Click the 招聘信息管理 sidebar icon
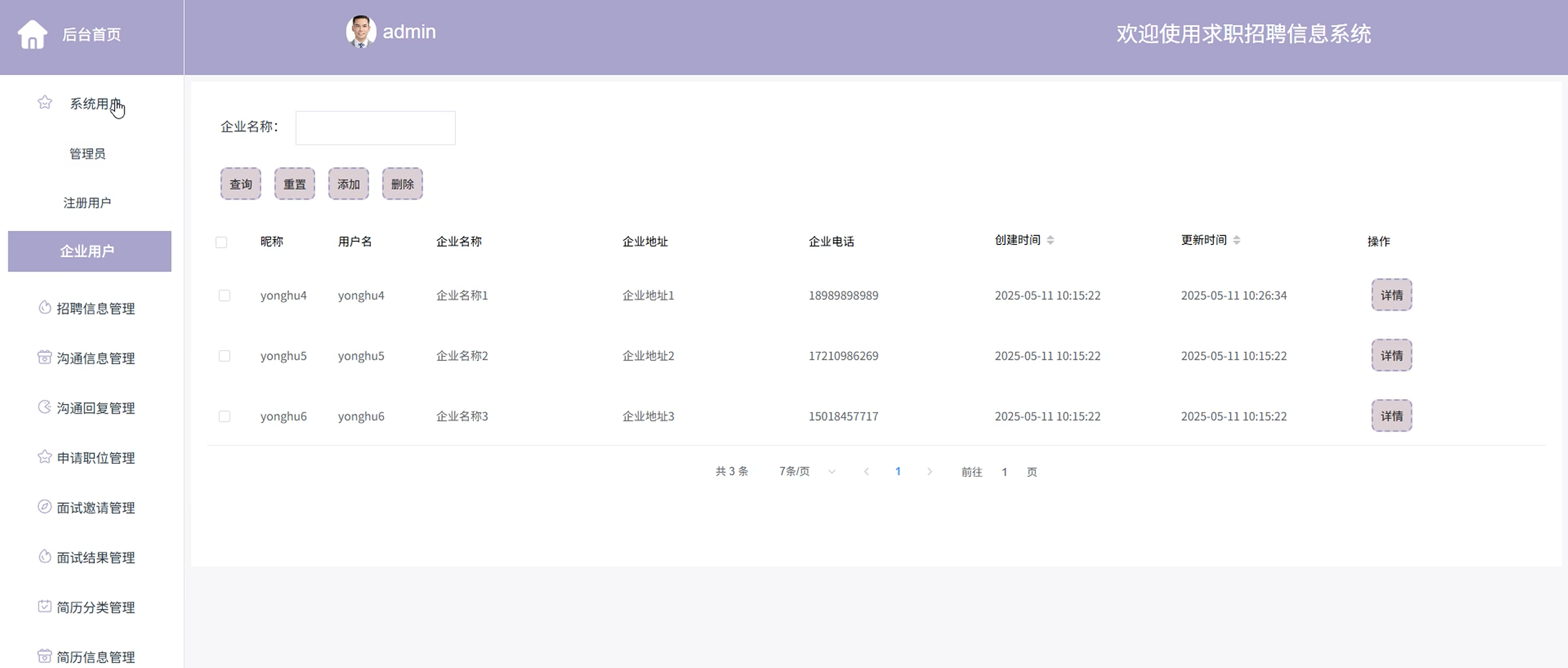Viewport: 1568px width, 668px height. click(45, 307)
